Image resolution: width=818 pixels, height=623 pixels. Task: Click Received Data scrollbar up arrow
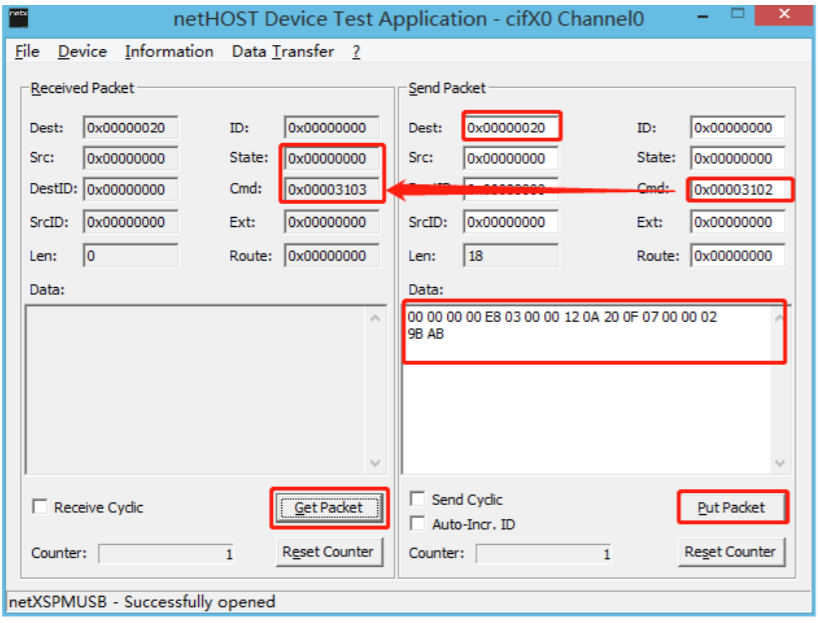tap(375, 318)
